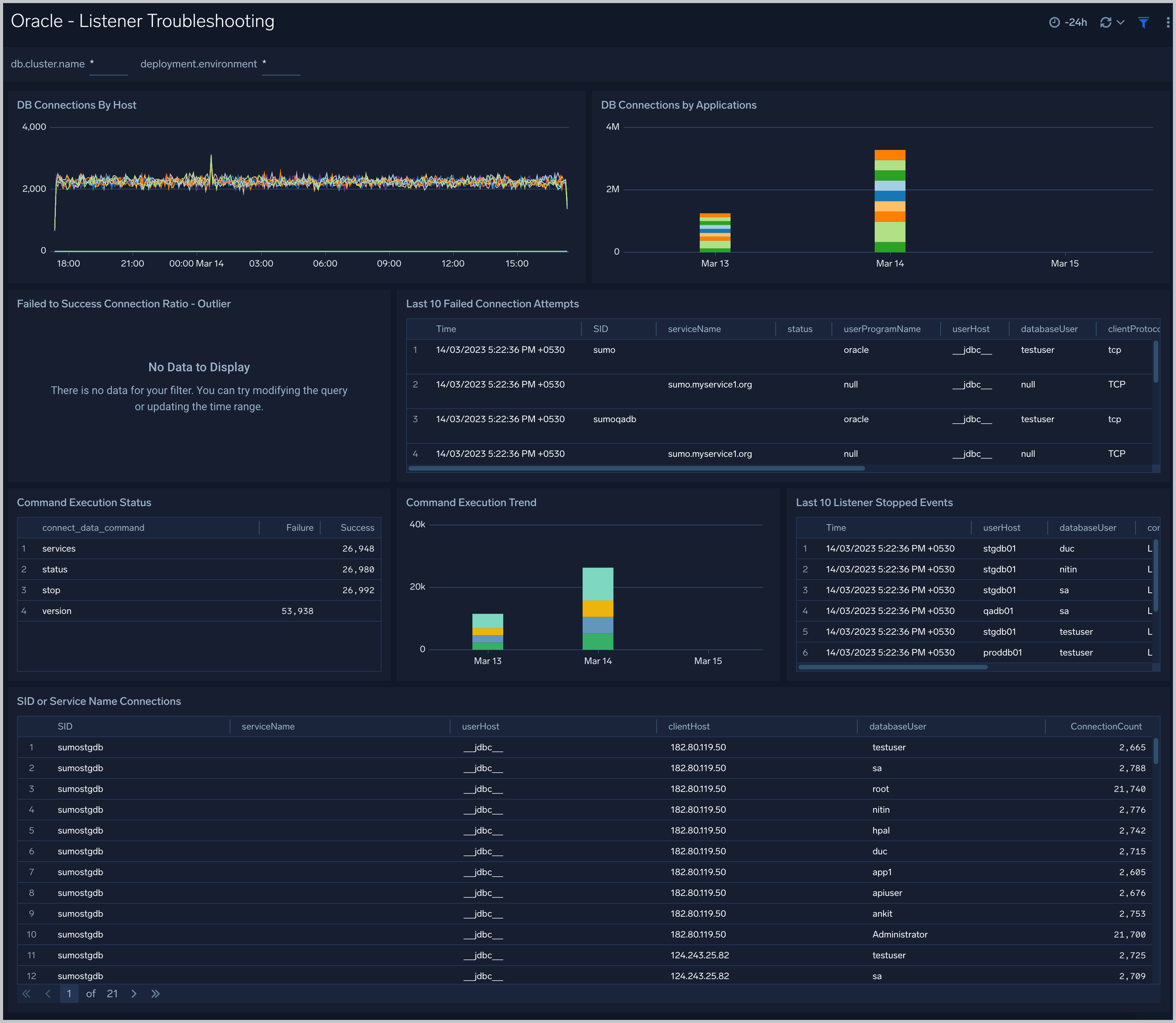1176x1023 pixels.
Task: Click 'root' databaseUser in connections table
Action: [x=881, y=790]
